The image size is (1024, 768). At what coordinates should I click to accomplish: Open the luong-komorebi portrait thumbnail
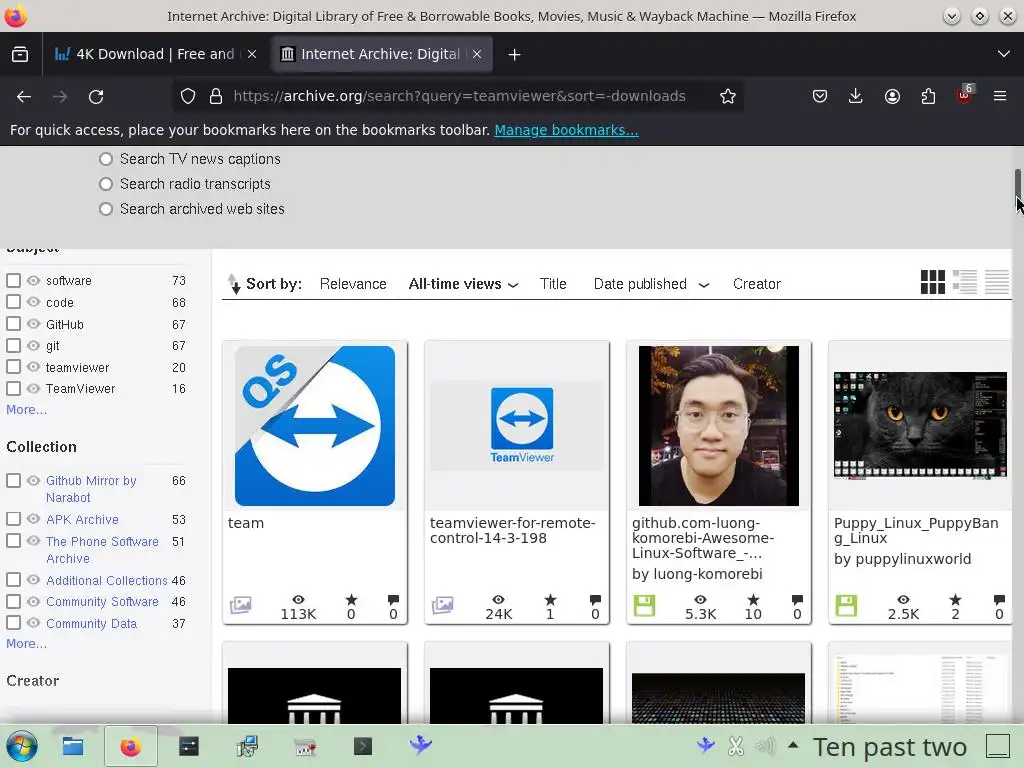(x=718, y=426)
